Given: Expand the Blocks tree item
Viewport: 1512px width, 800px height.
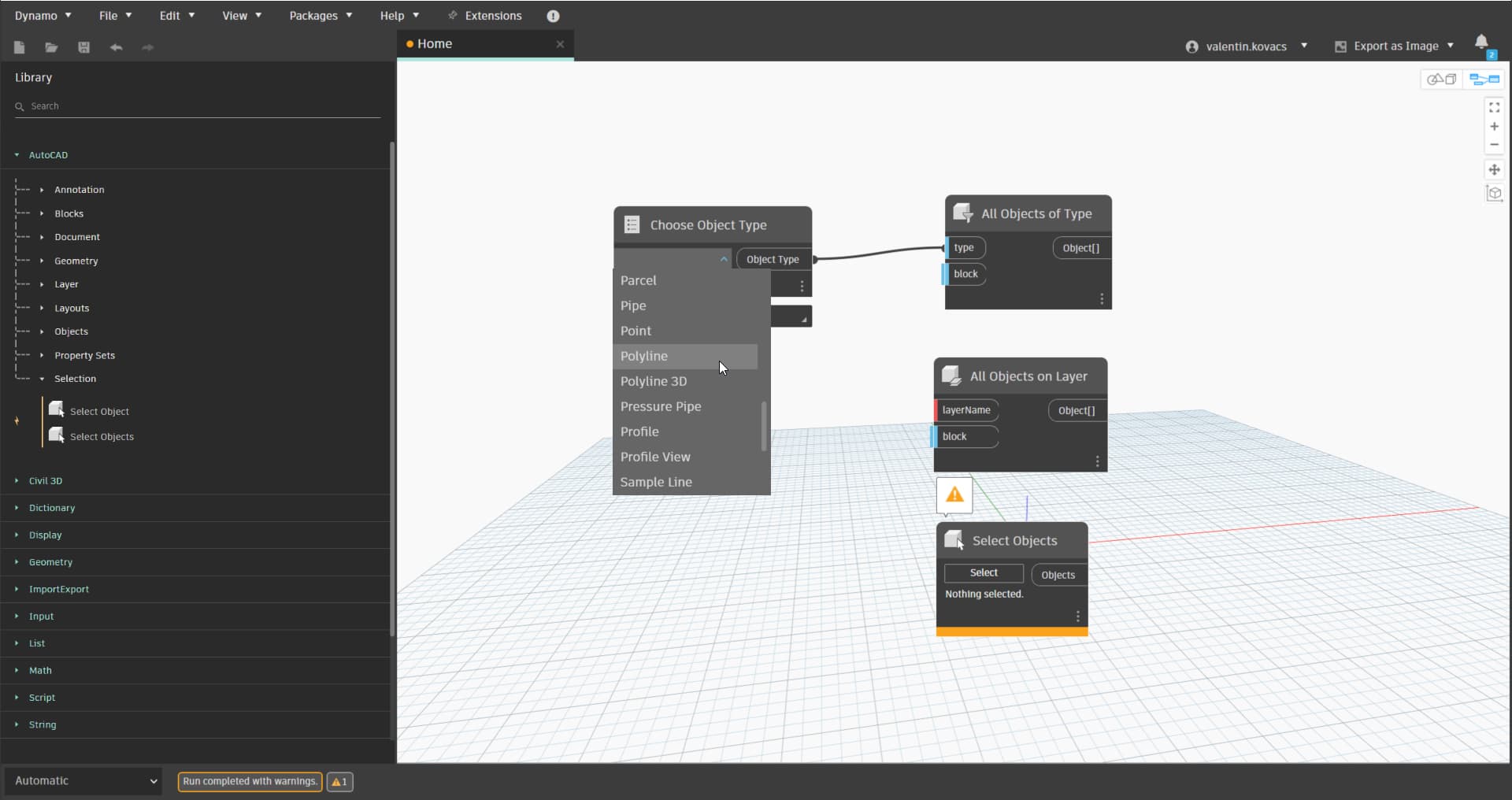Looking at the screenshot, I should pyautogui.click(x=42, y=213).
